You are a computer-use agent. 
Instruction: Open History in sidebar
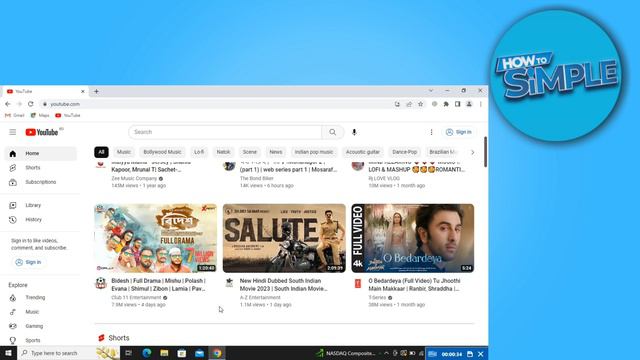(40, 220)
